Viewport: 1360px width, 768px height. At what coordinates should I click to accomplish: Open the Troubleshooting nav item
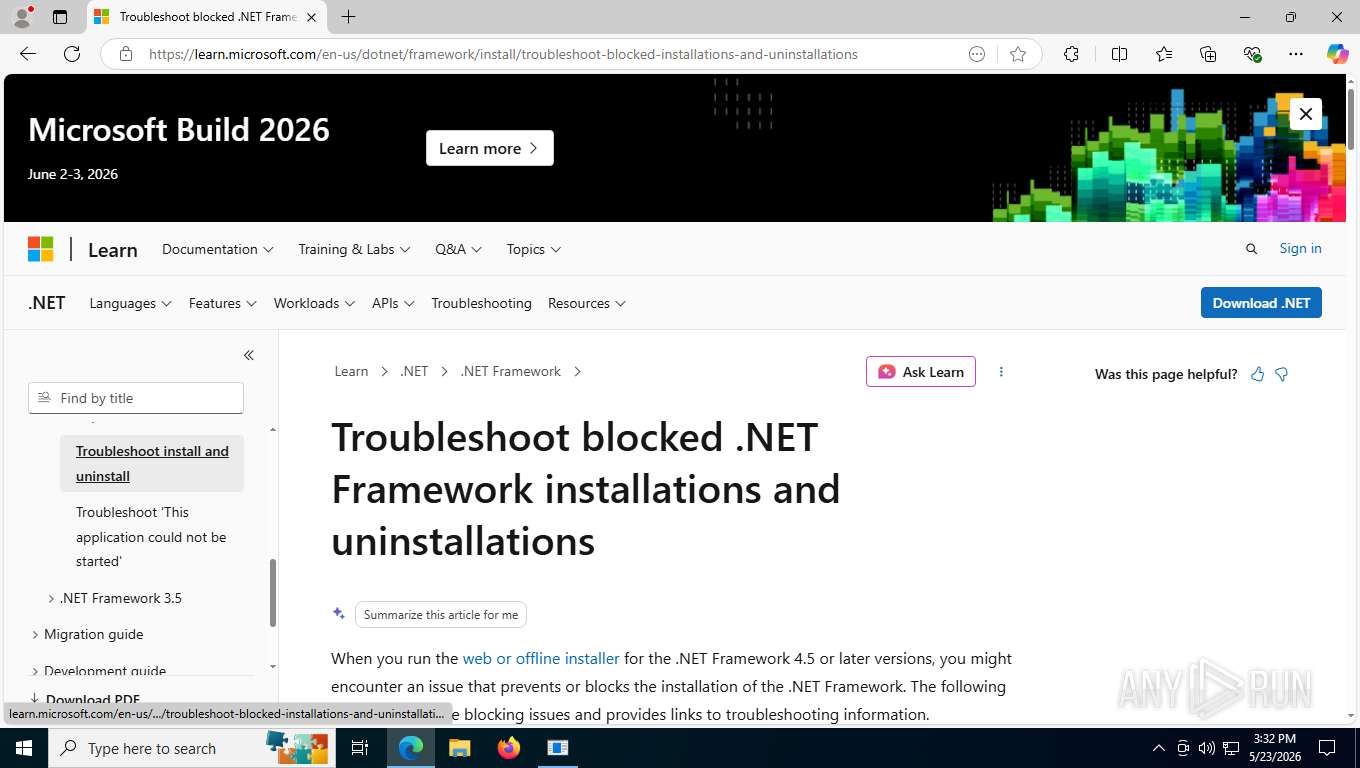(x=481, y=303)
